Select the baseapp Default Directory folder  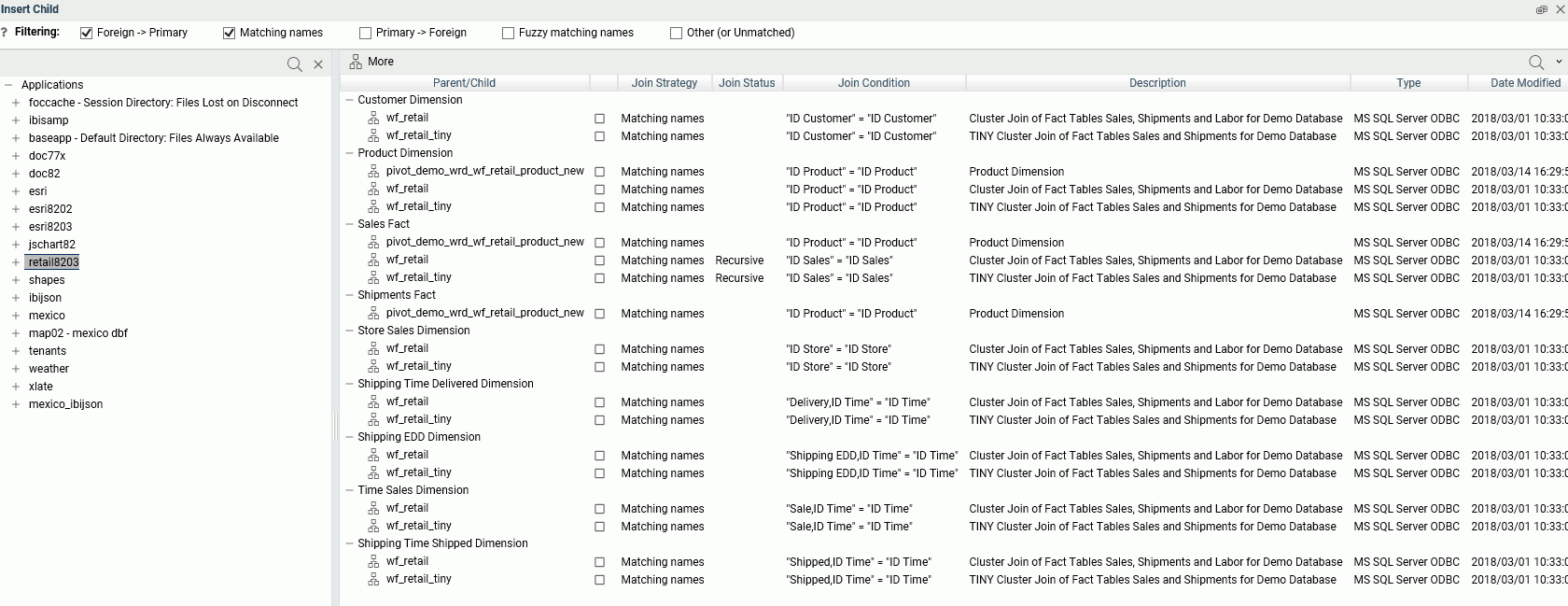point(153,138)
